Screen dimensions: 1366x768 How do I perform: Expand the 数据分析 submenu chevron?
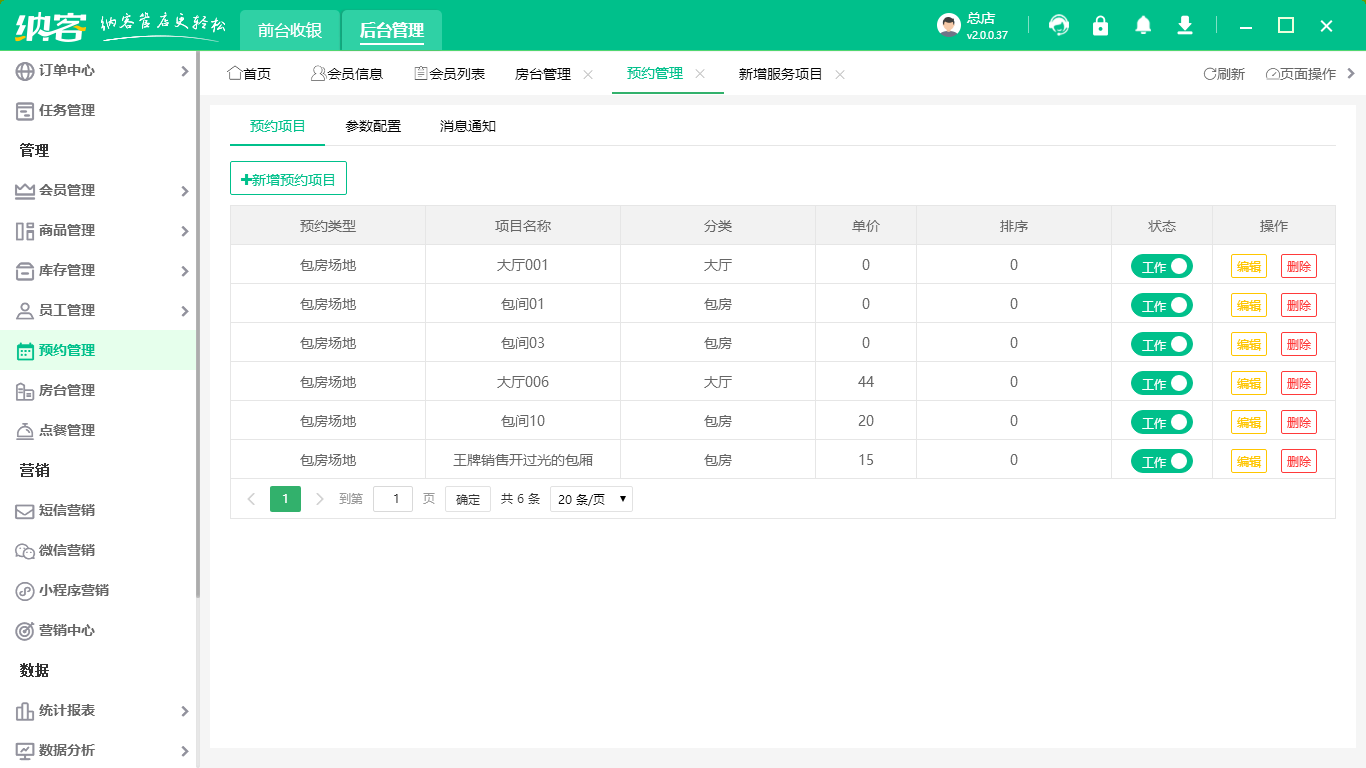click(x=184, y=751)
